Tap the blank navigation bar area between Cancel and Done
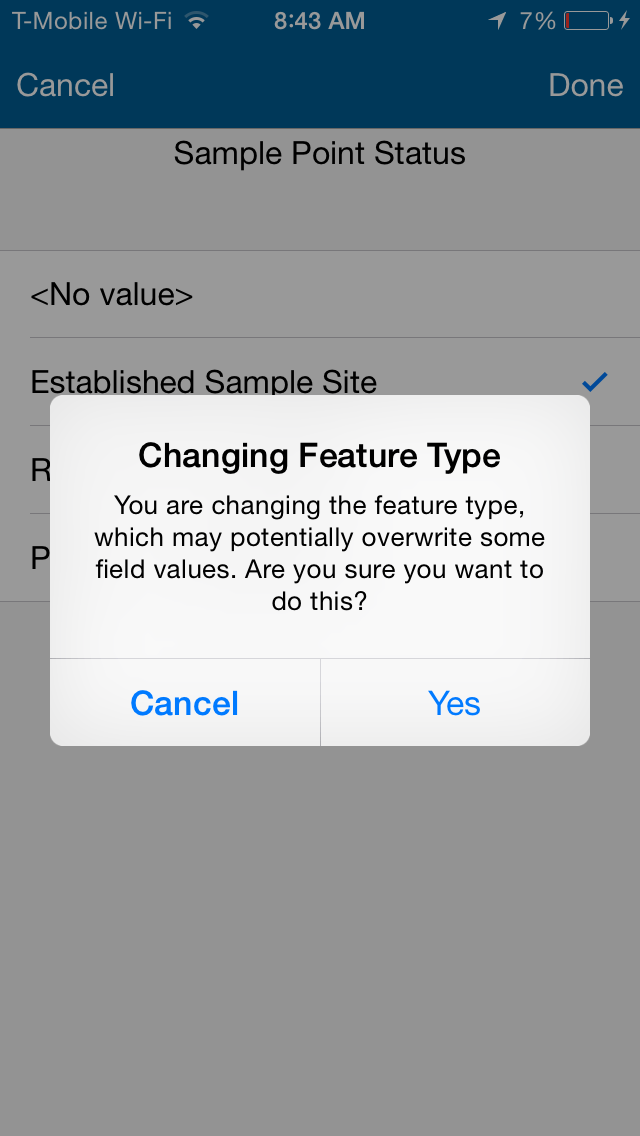The image size is (640, 1136). [330, 85]
